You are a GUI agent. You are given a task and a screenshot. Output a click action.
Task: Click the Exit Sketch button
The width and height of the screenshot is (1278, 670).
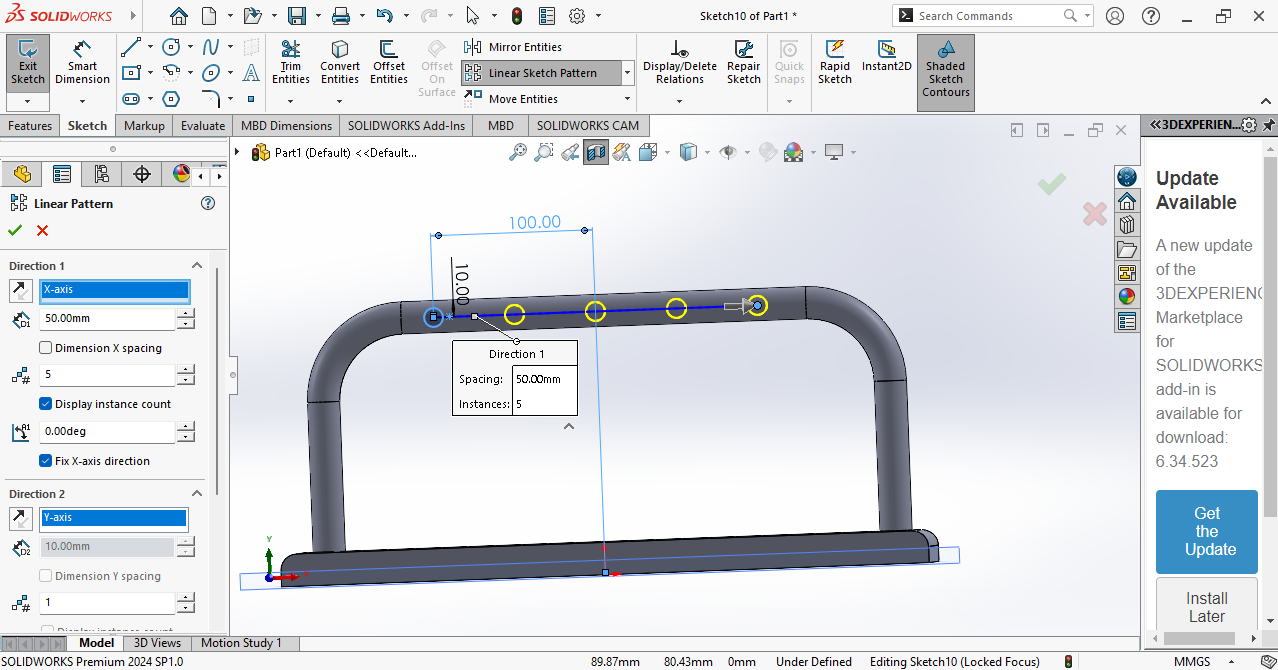click(x=28, y=62)
